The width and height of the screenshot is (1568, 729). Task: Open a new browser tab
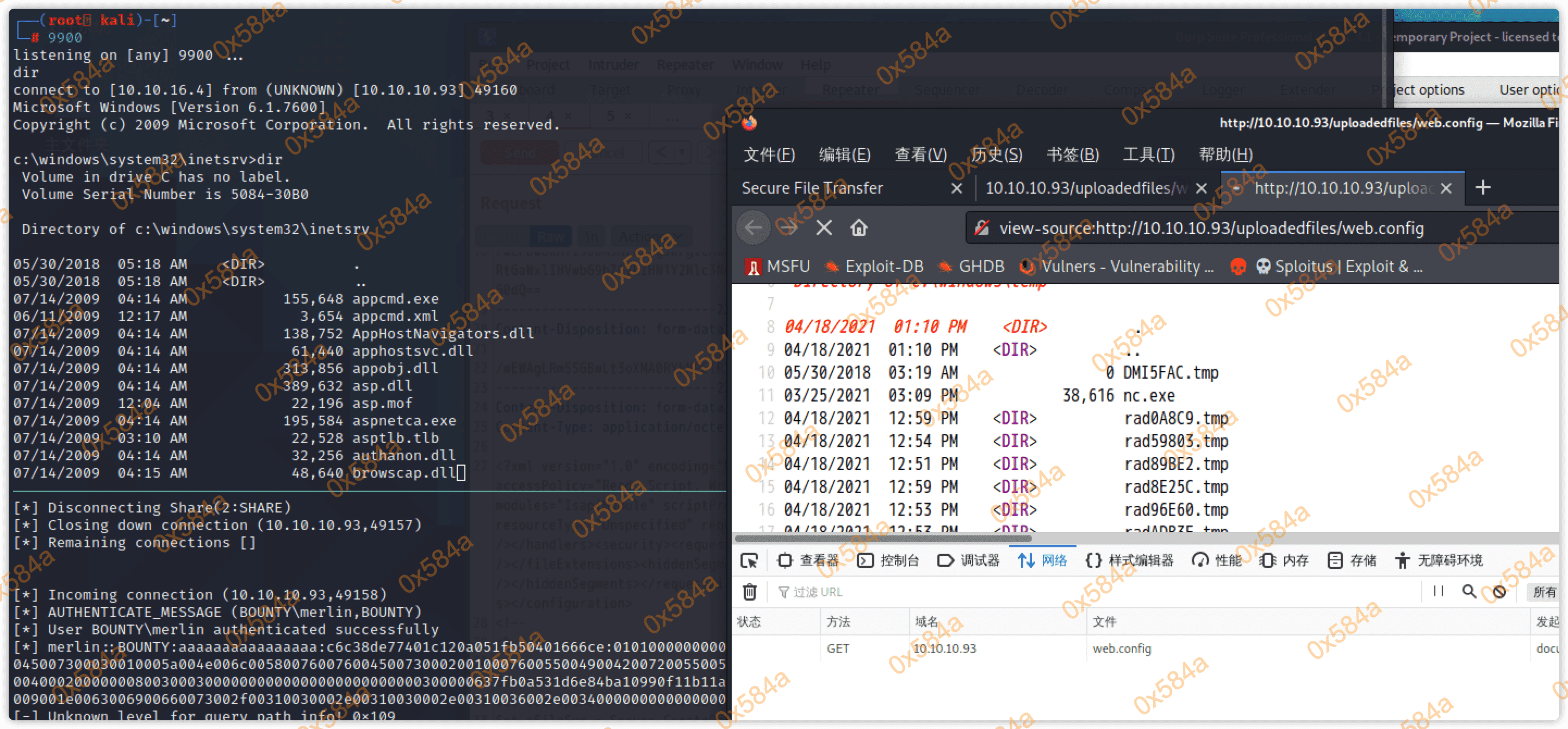pos(1483,188)
